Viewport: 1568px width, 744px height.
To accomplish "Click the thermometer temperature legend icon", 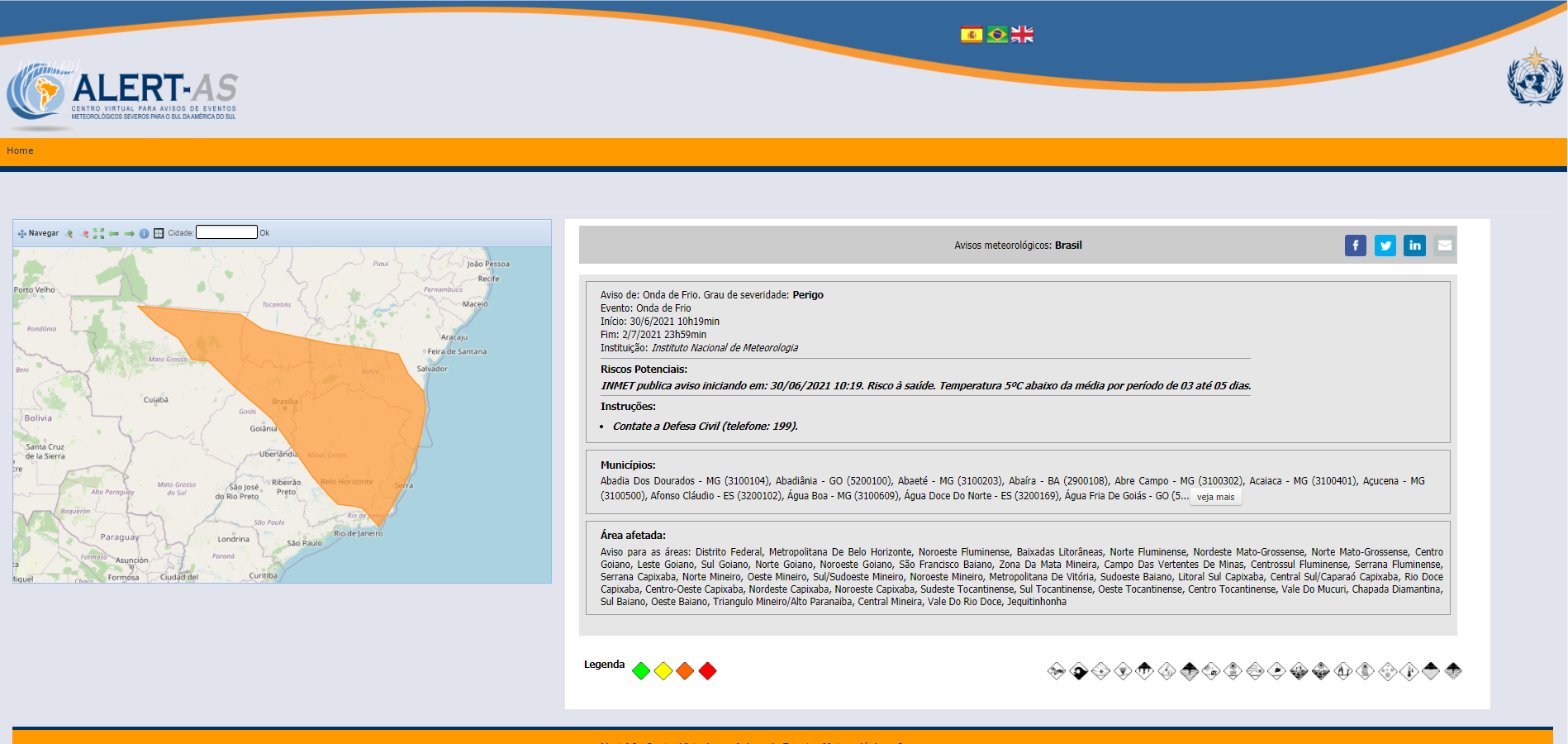I will (1409, 671).
